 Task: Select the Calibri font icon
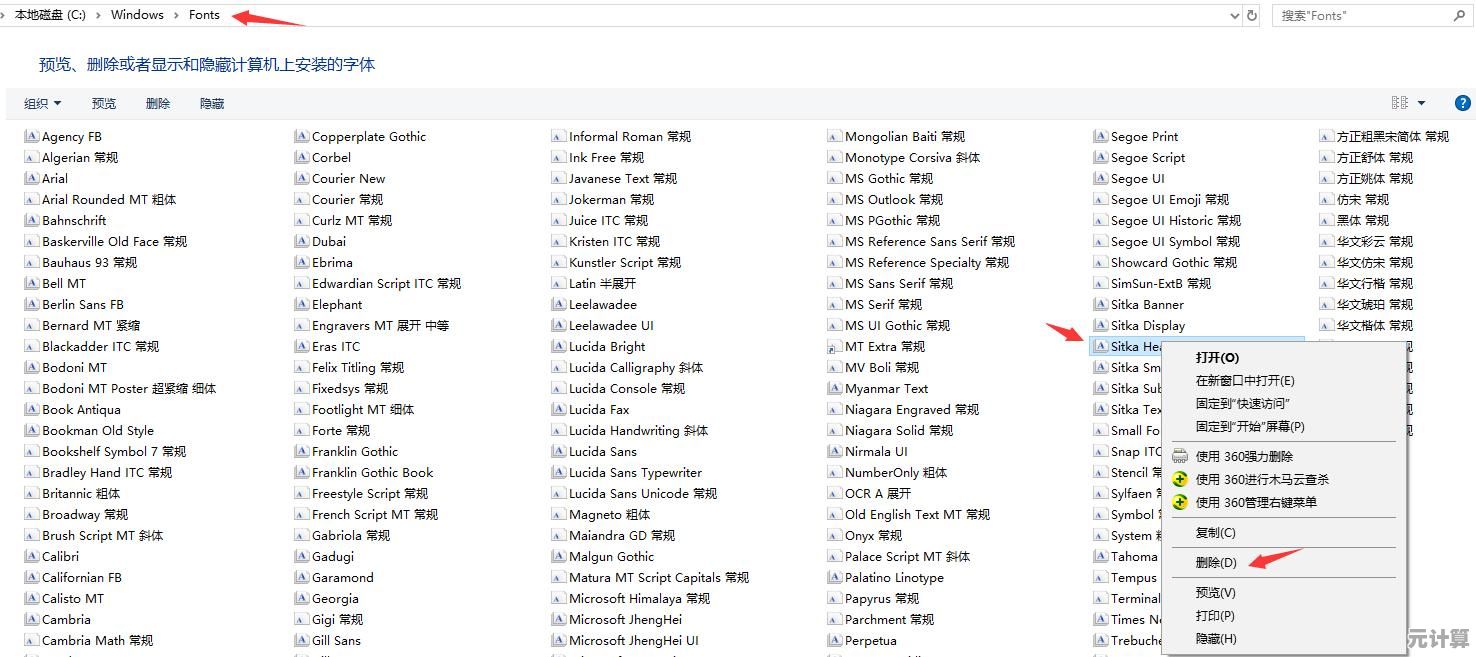coord(31,556)
